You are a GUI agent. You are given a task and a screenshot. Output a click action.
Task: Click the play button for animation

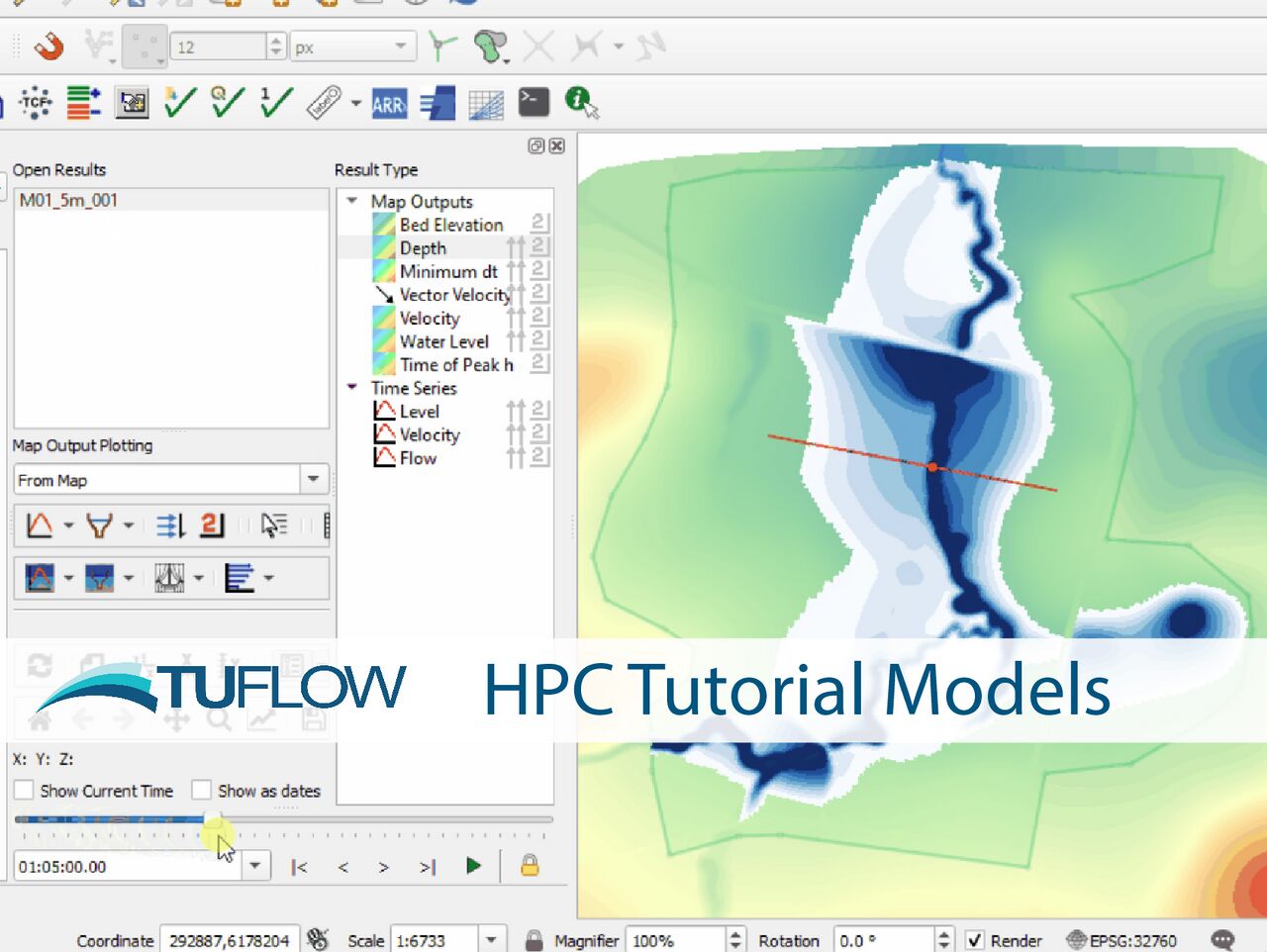coord(473,866)
